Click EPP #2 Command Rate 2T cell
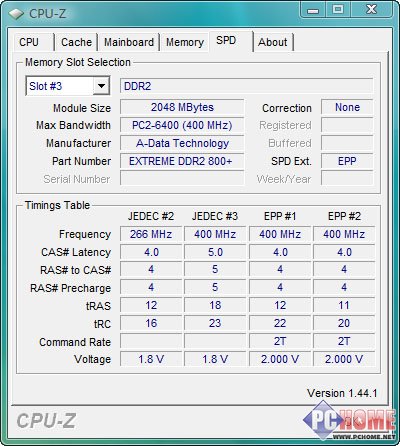 (344, 341)
